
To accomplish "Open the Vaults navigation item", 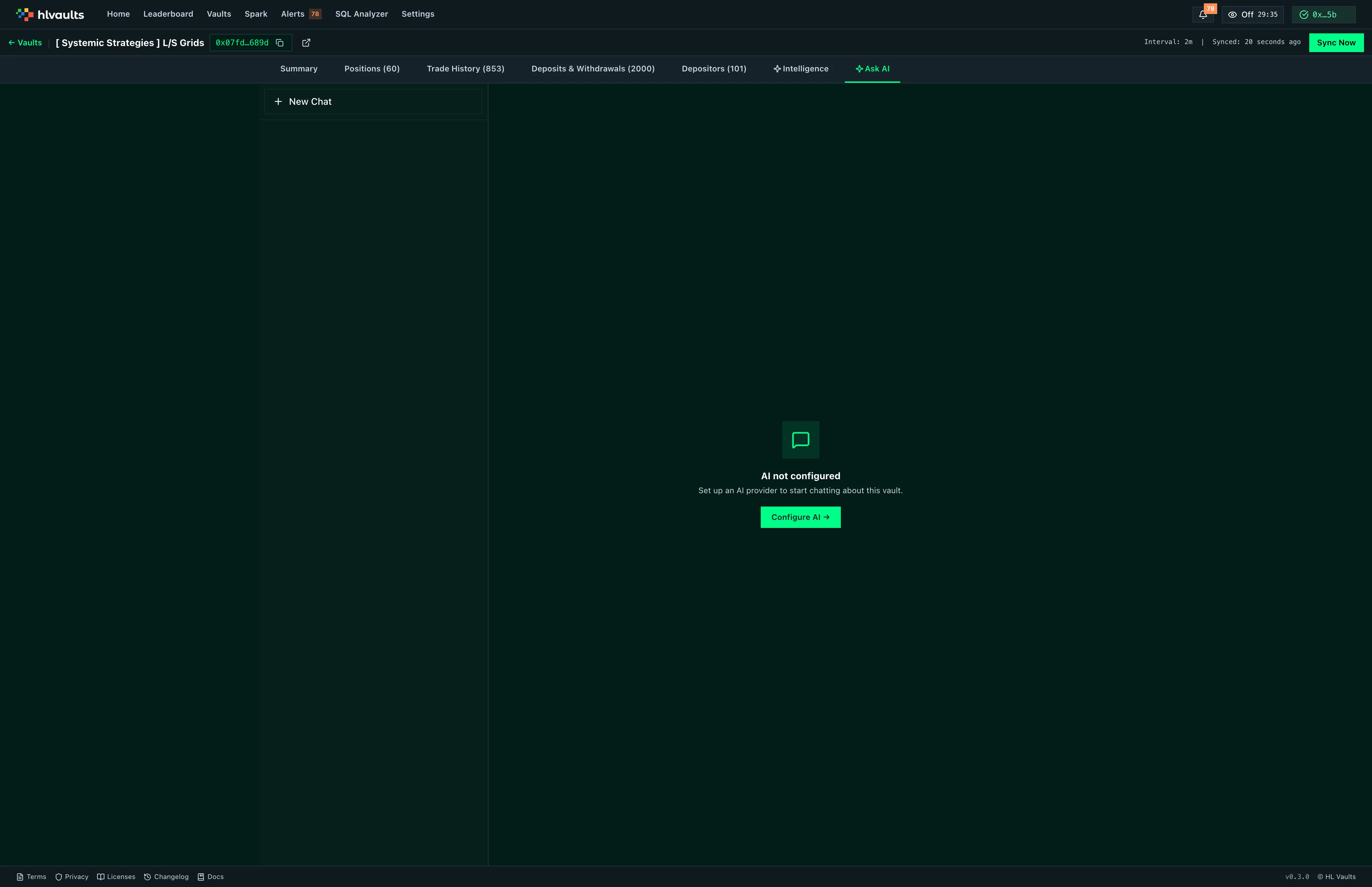I will tap(219, 14).
